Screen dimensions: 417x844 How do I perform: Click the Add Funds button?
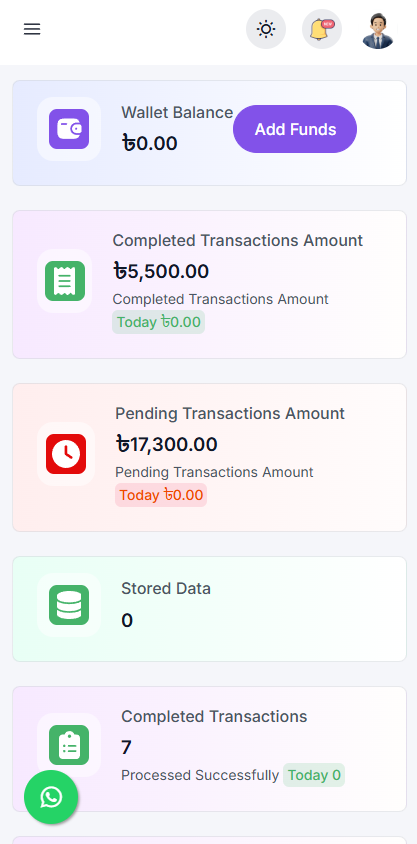(x=295, y=129)
